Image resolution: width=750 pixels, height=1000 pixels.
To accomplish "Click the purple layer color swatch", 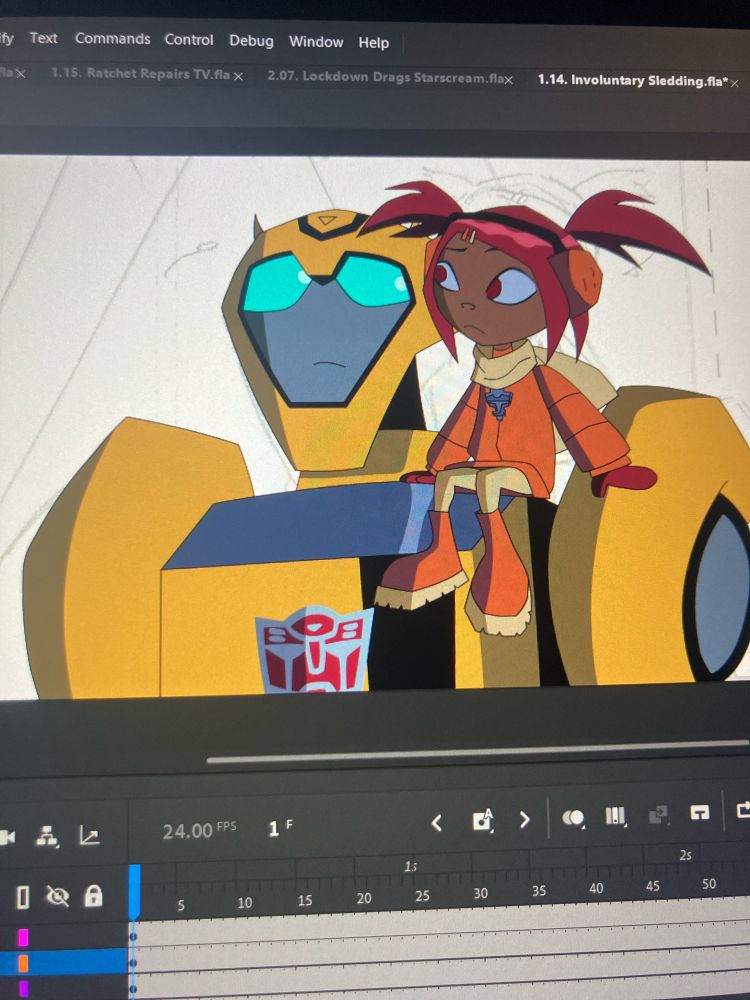I will pyautogui.click(x=23, y=989).
